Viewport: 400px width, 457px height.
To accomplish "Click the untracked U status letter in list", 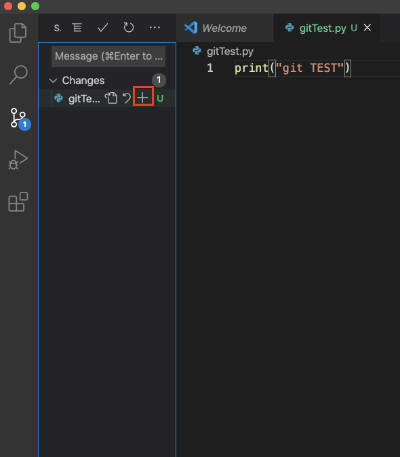I will [160, 99].
